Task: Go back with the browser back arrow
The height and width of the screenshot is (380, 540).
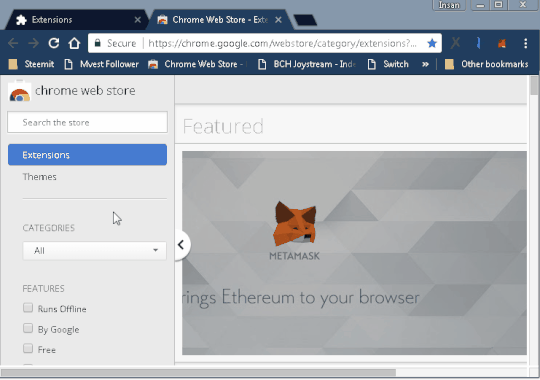Action: pyautogui.click(x=13, y=43)
